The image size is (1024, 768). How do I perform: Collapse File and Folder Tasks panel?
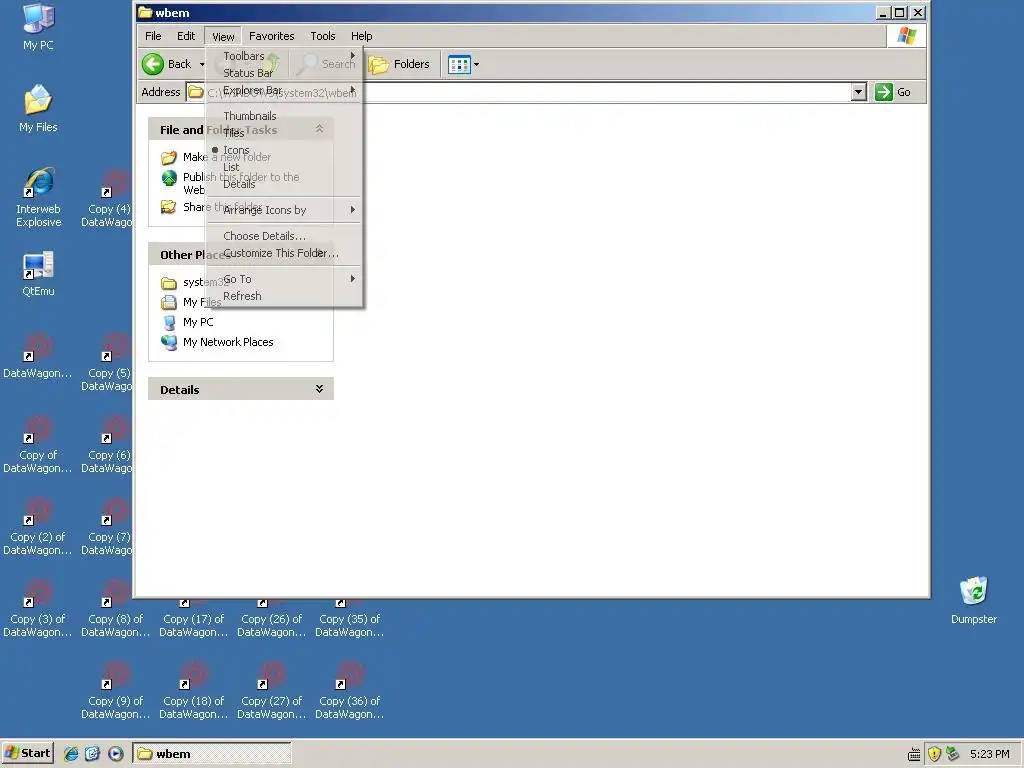(319, 129)
